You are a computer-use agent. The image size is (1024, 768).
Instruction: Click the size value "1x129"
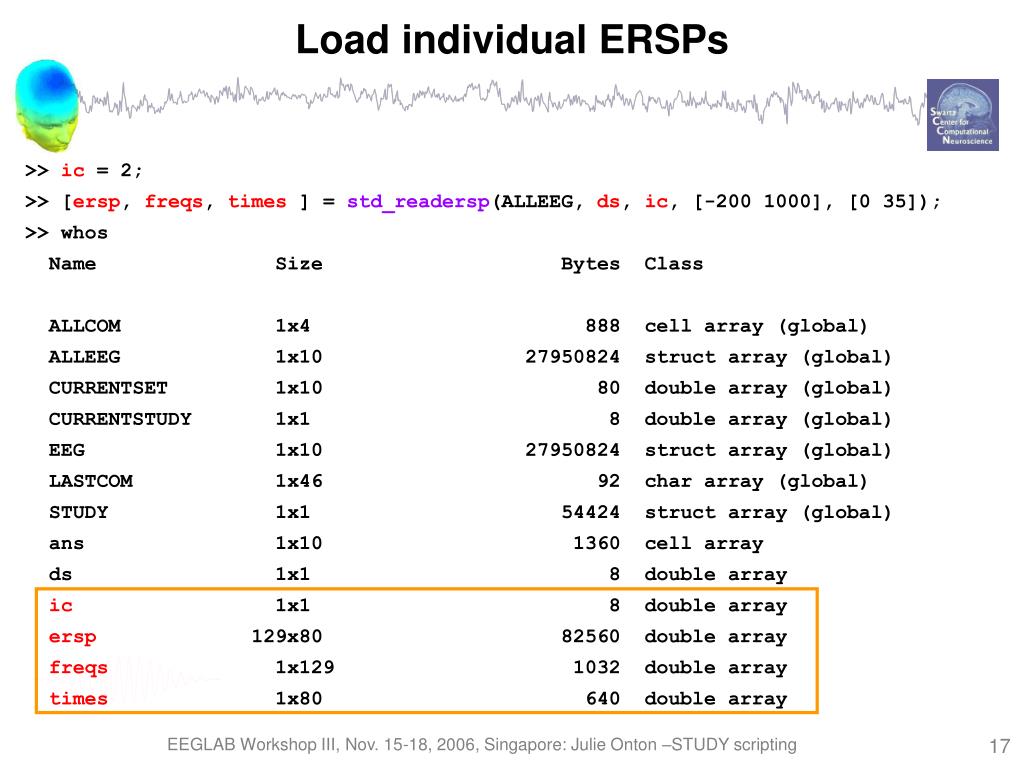[x=305, y=667]
